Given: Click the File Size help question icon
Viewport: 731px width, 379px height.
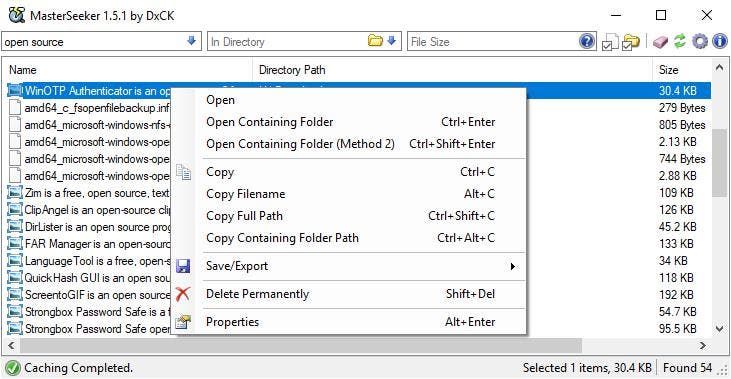Looking at the screenshot, I should 587,41.
